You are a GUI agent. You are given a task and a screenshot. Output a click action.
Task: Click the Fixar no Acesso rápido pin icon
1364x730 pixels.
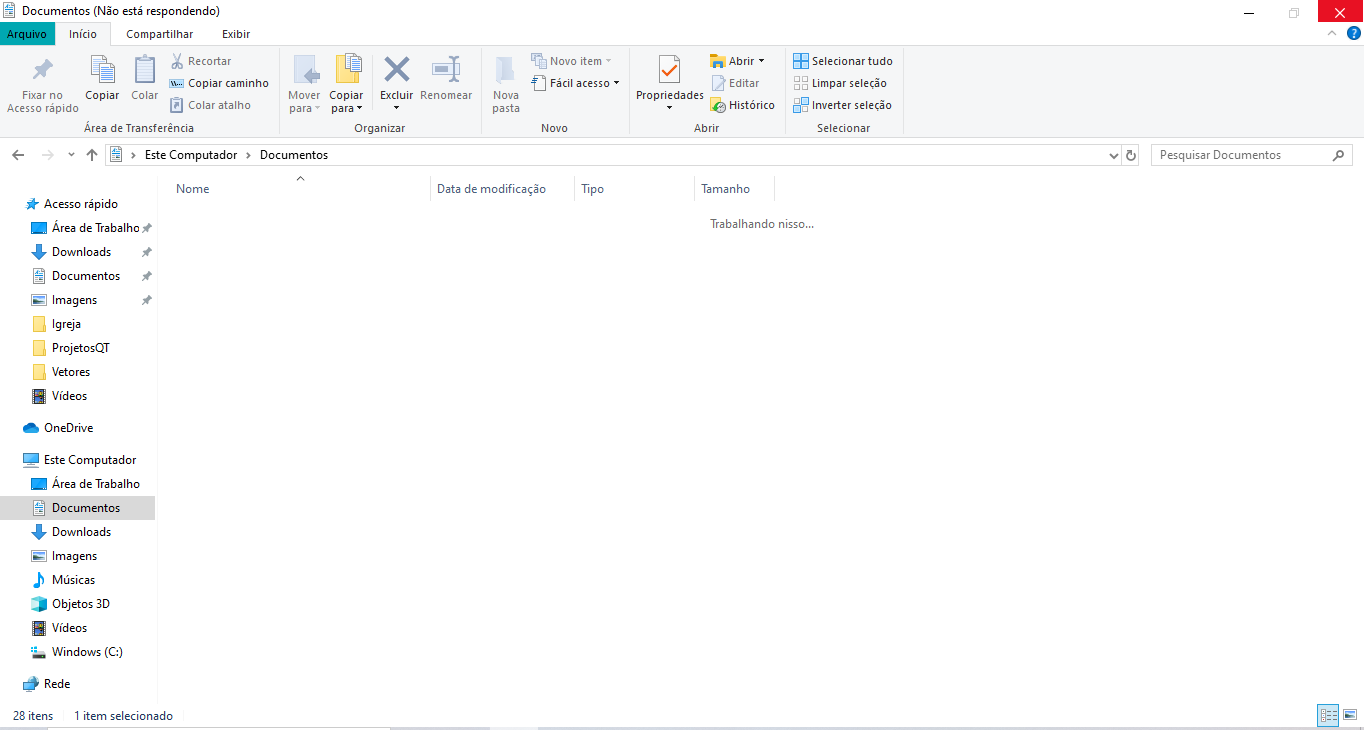pyautogui.click(x=43, y=70)
